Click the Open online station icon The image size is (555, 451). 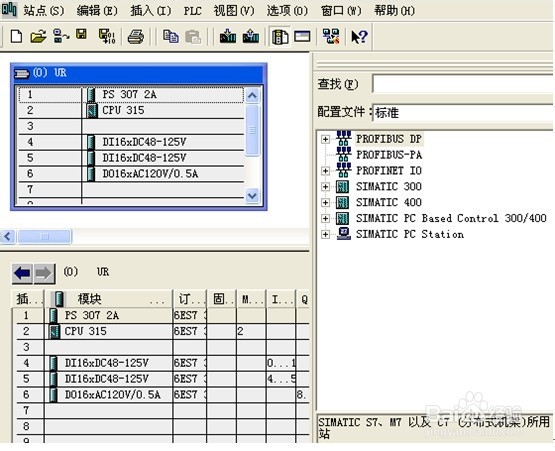pyautogui.click(x=61, y=36)
